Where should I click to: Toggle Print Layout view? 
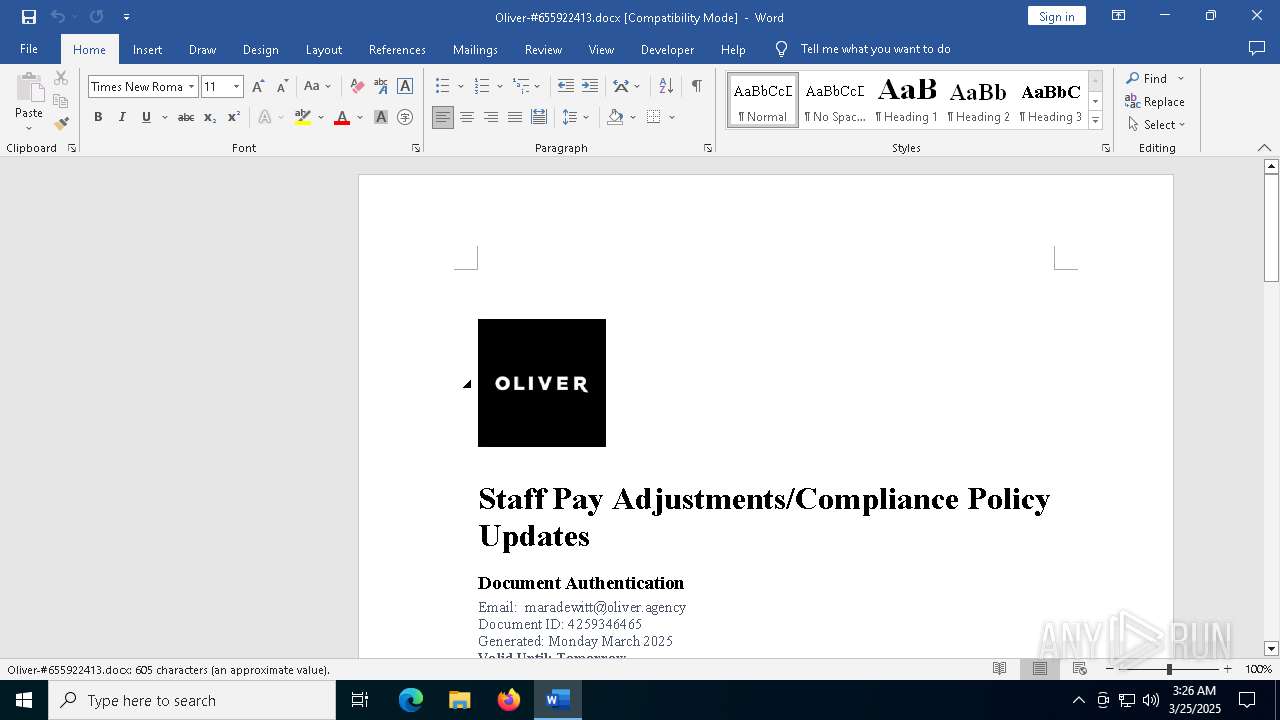tap(1040, 669)
